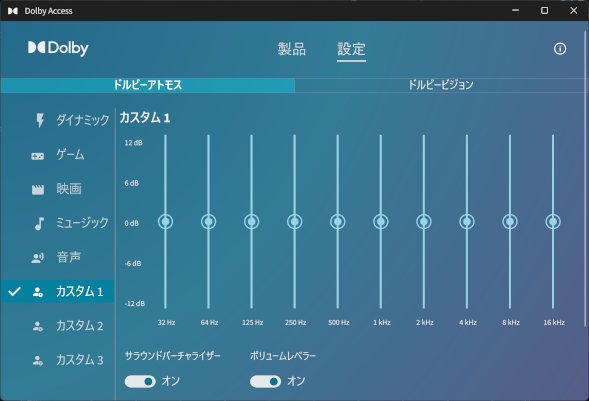
Task: Switch to the 製品 tab
Action: click(292, 49)
